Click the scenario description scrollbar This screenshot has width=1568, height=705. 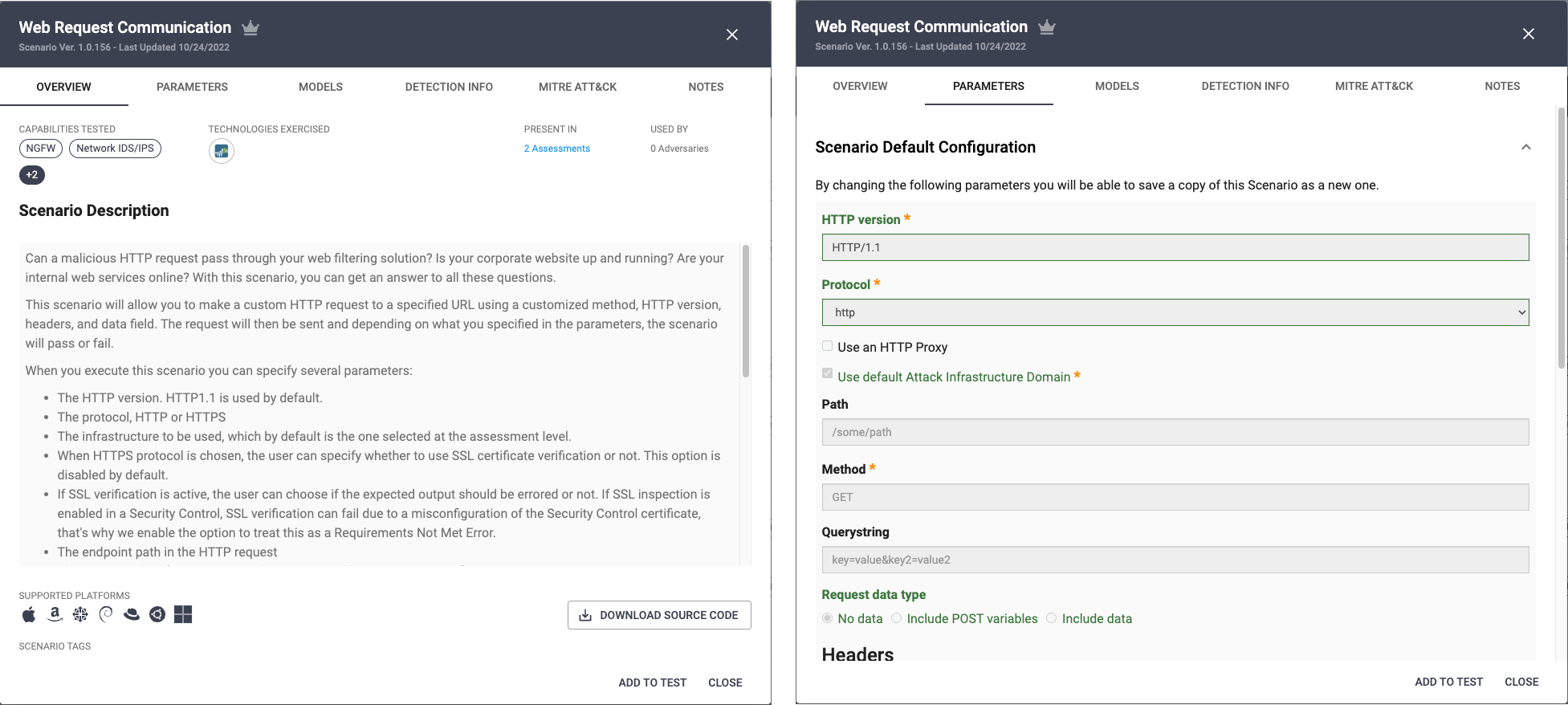[x=746, y=312]
